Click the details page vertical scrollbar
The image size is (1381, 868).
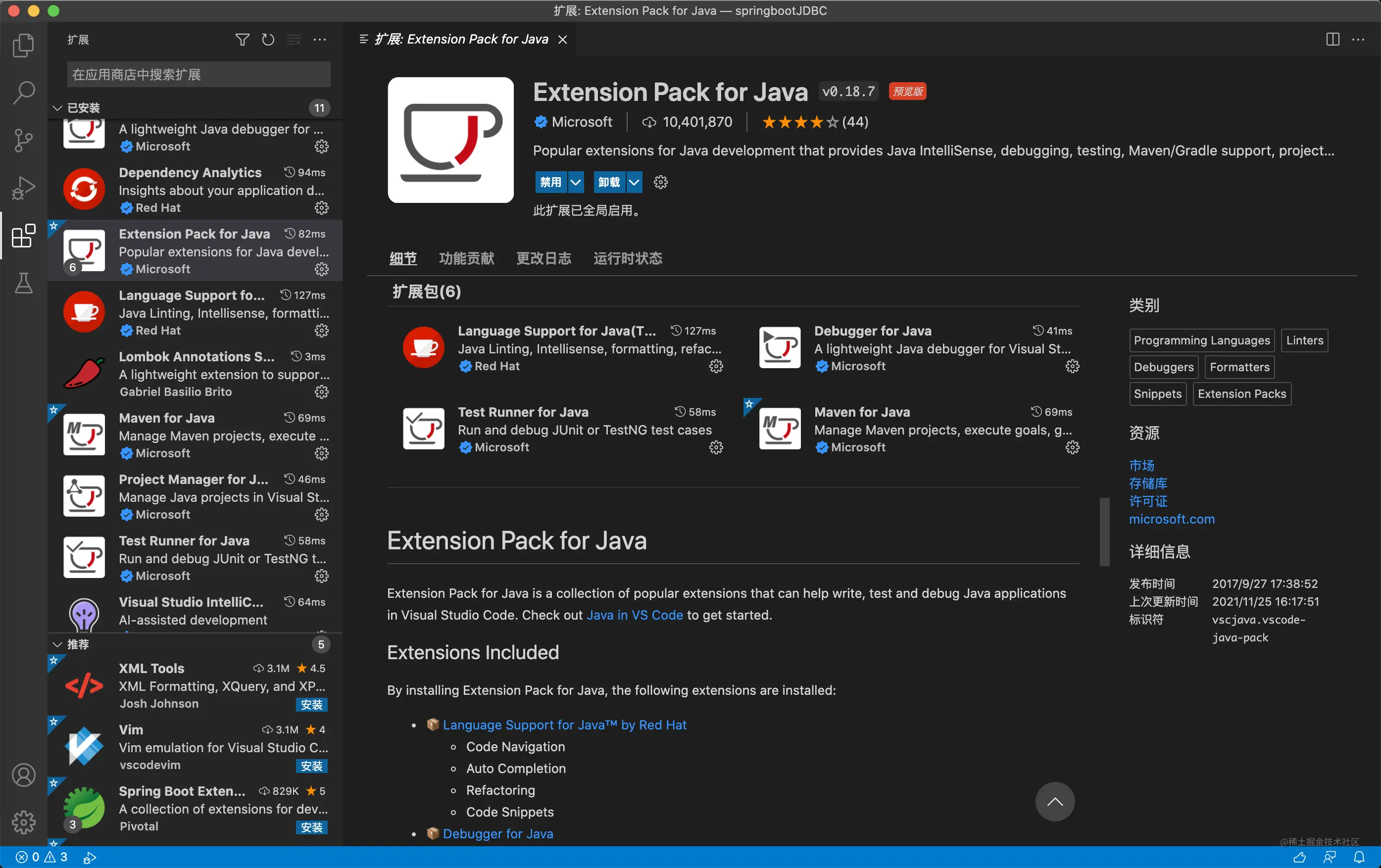pos(1104,531)
